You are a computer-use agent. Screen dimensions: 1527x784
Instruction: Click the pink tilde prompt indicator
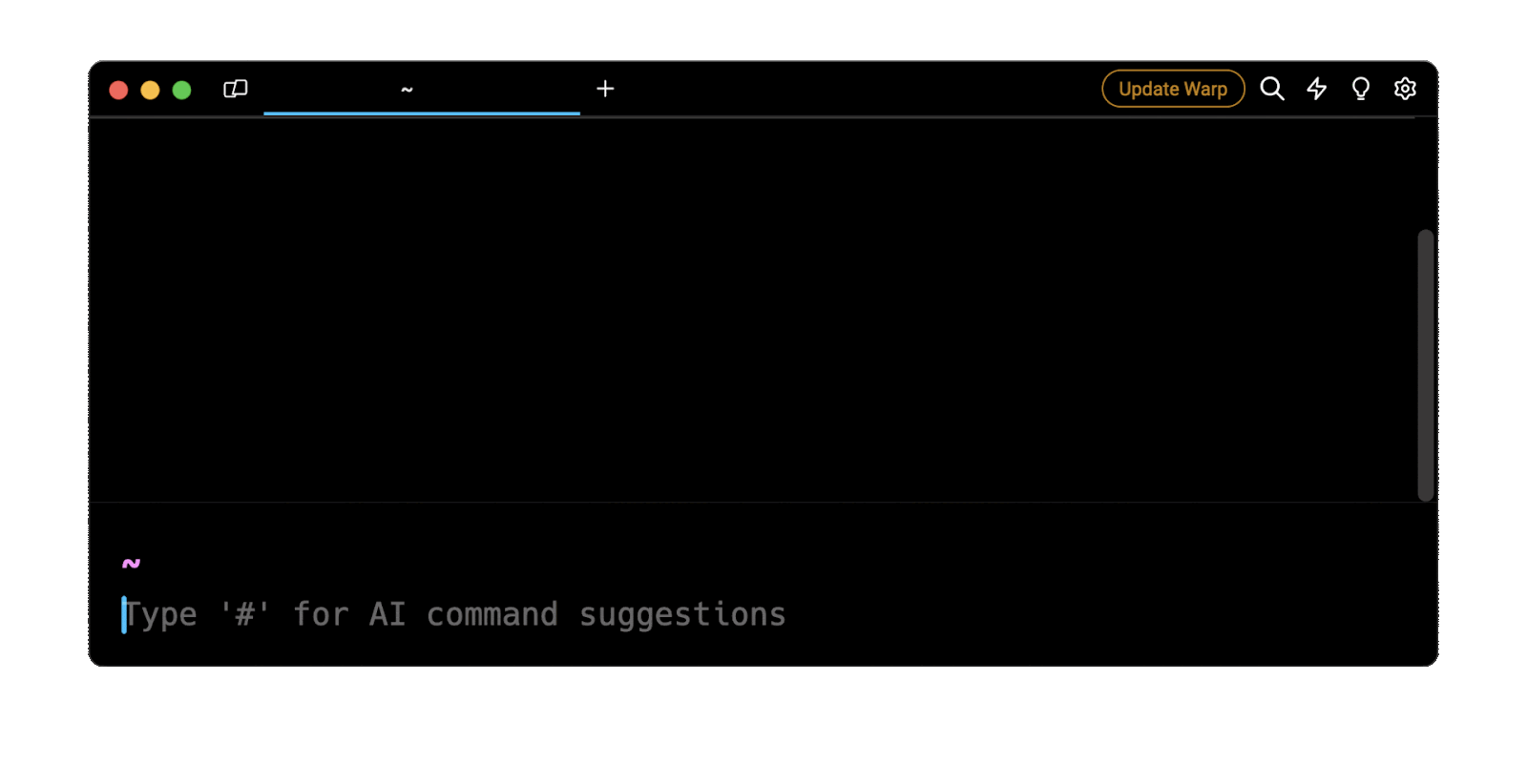[132, 563]
